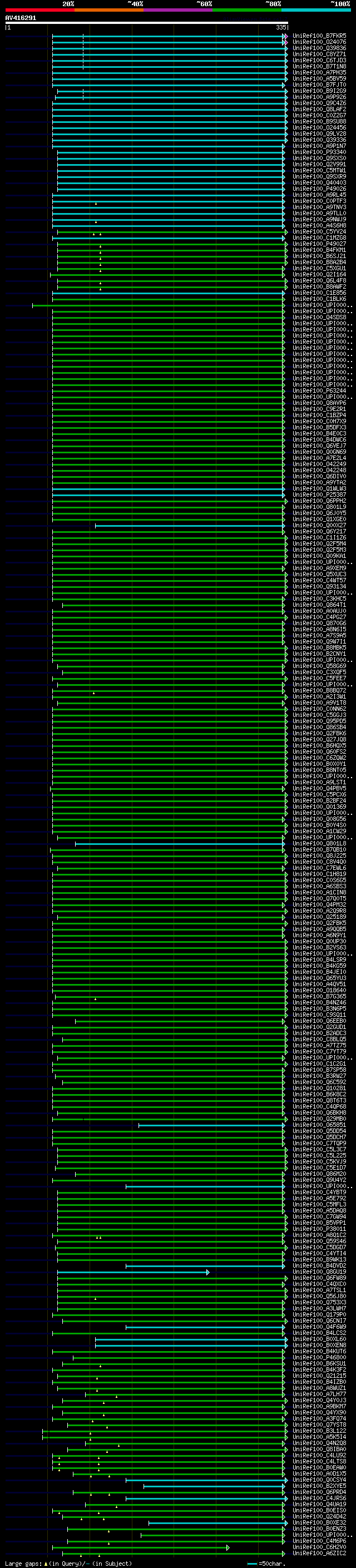Click the =50char. scale legend
Screen dimensions: 356x1568
click(265, 1563)
